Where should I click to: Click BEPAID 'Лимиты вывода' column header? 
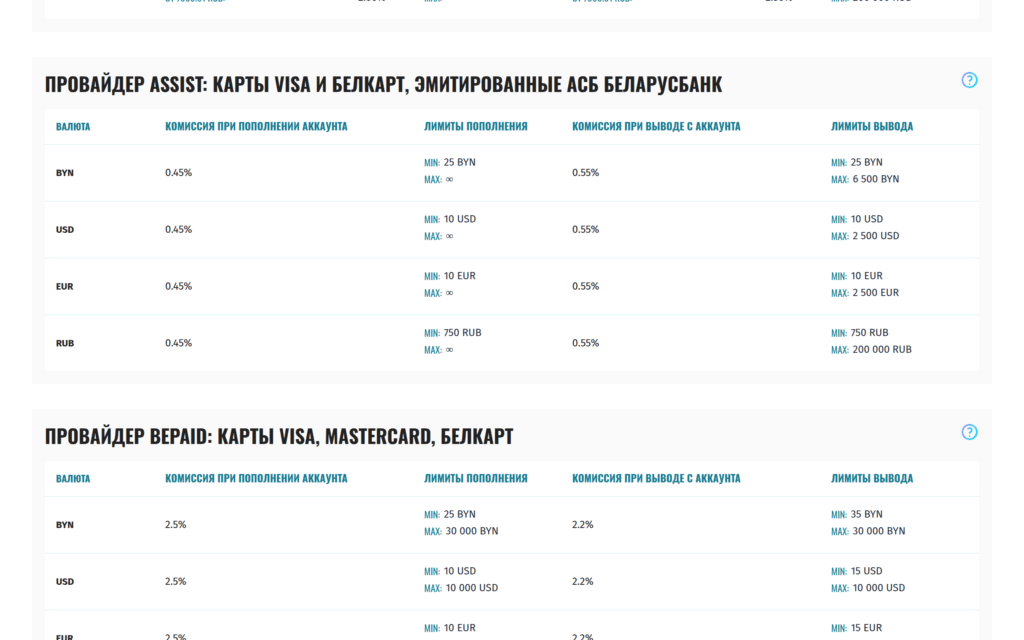pos(872,479)
